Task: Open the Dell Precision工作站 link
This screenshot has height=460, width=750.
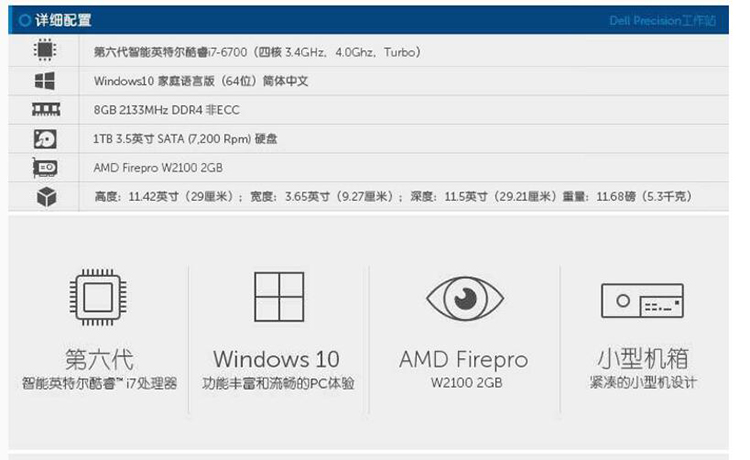Action: coord(662,21)
